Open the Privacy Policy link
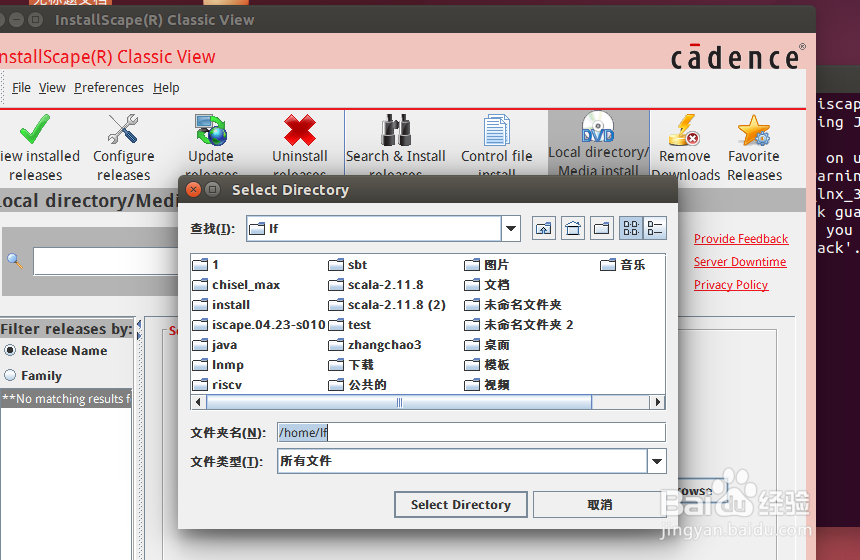This screenshot has height=560, width=860. pos(731,285)
